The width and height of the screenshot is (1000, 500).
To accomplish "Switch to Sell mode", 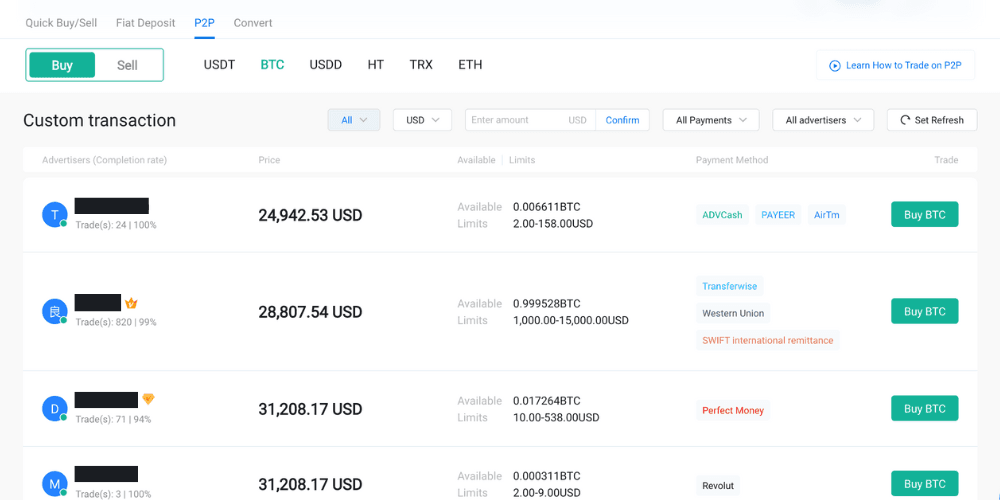I will click(127, 65).
